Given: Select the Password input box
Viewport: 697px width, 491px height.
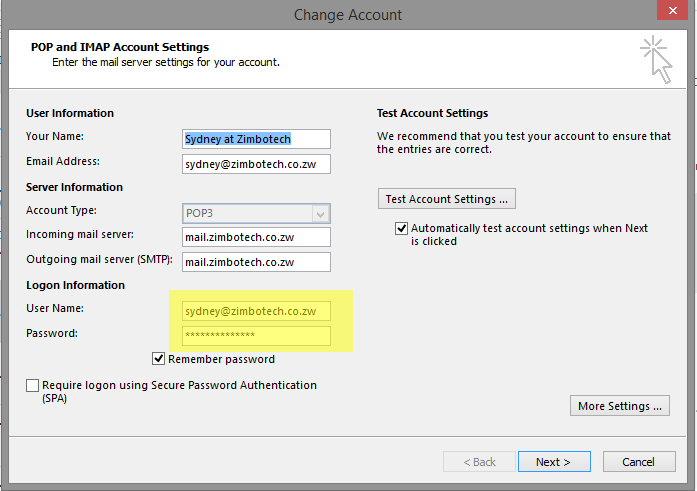Looking at the screenshot, I should pyautogui.click(x=256, y=335).
